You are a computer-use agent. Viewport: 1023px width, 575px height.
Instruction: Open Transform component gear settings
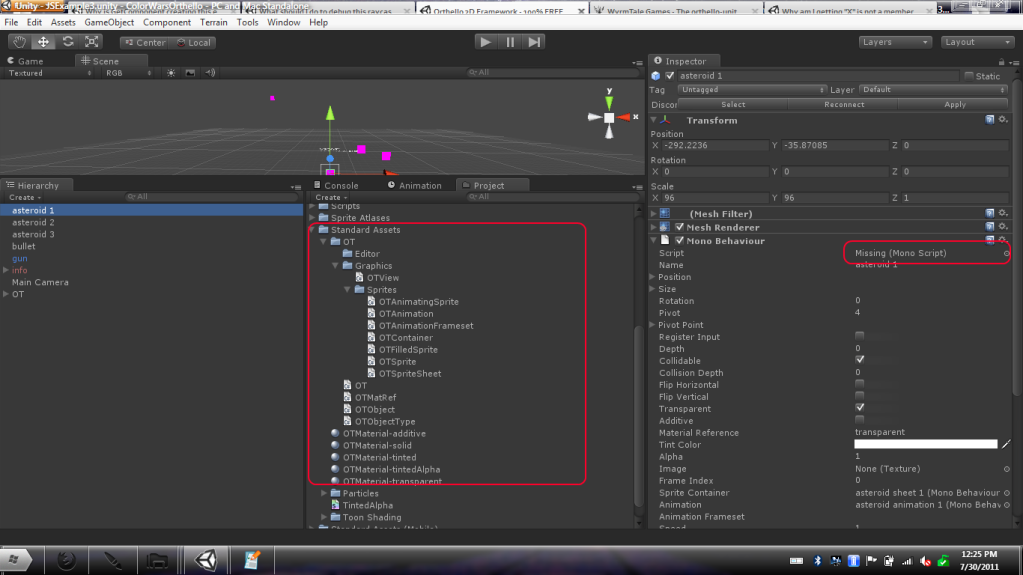1003,120
